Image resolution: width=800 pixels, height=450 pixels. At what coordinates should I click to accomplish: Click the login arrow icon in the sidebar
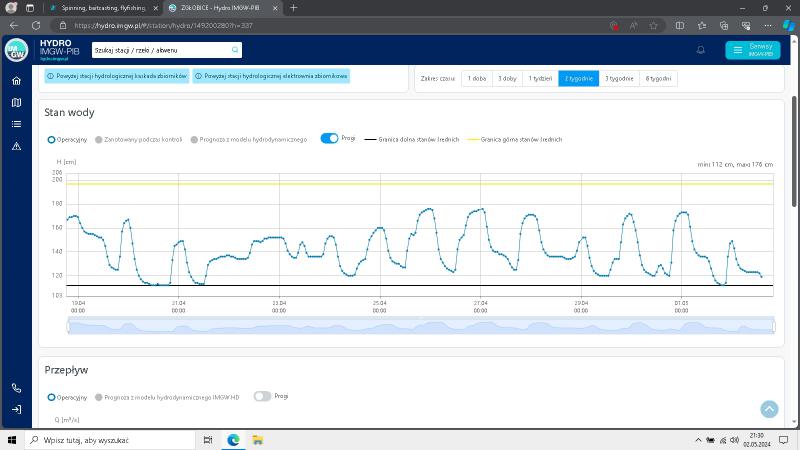tap(16, 410)
